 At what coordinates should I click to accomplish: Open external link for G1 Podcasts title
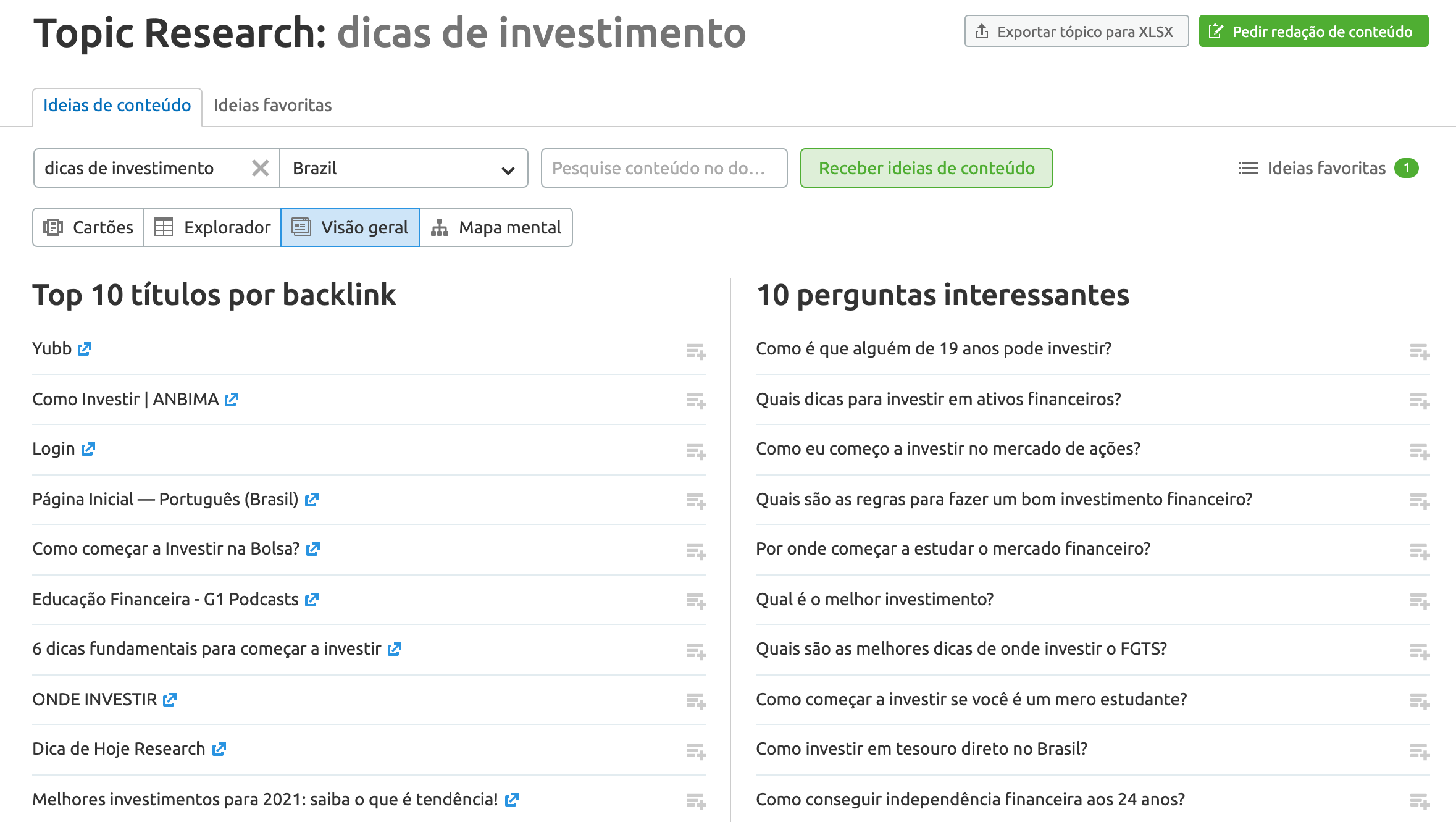pyautogui.click(x=312, y=600)
